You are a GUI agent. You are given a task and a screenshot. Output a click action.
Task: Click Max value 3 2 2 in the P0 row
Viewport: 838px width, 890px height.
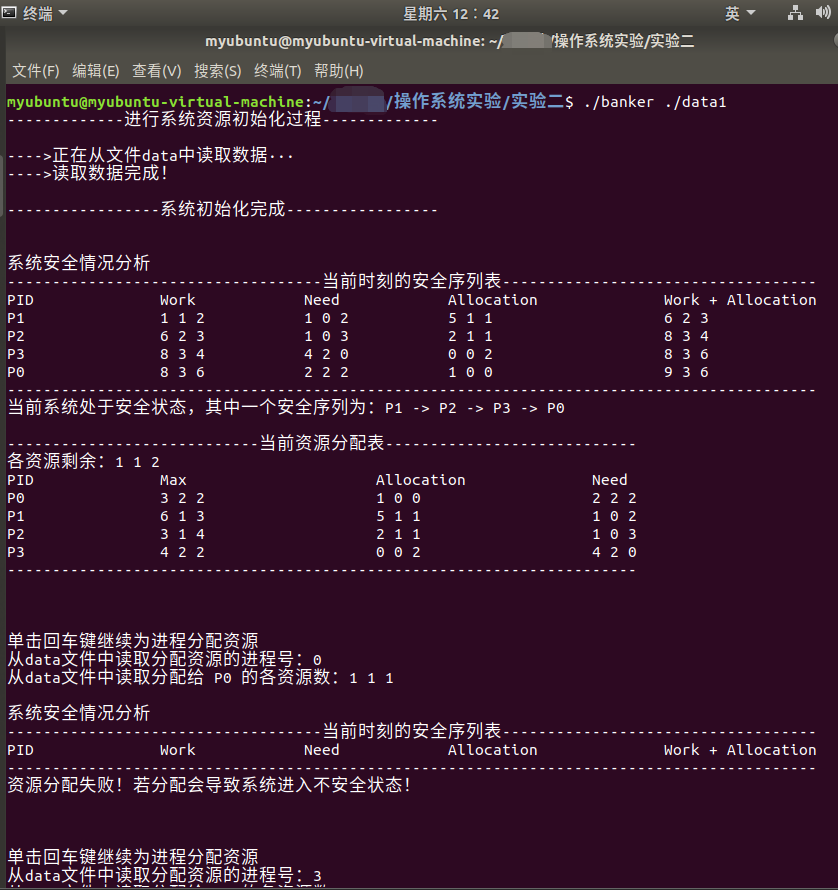[x=182, y=498]
